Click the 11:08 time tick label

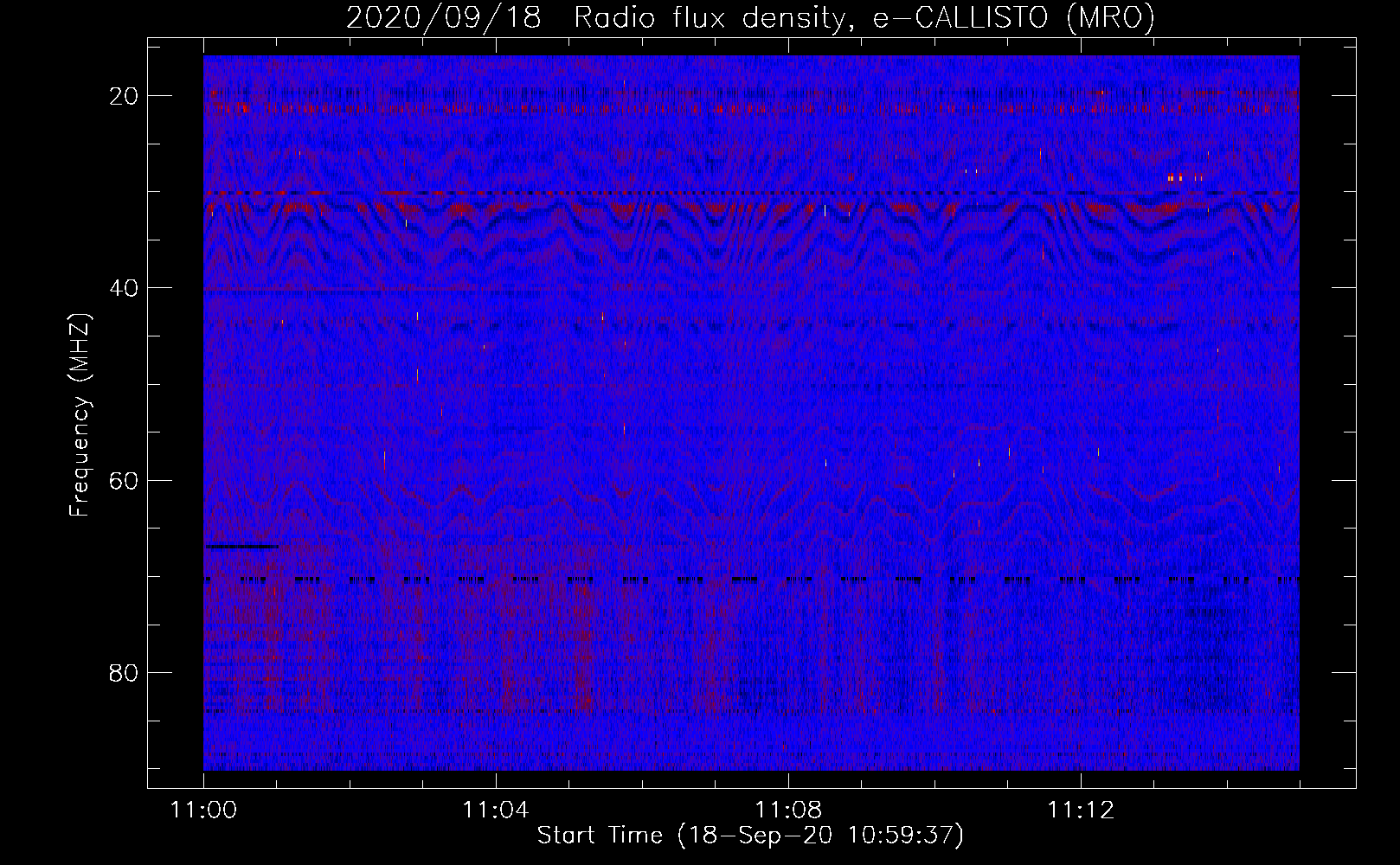[787, 811]
